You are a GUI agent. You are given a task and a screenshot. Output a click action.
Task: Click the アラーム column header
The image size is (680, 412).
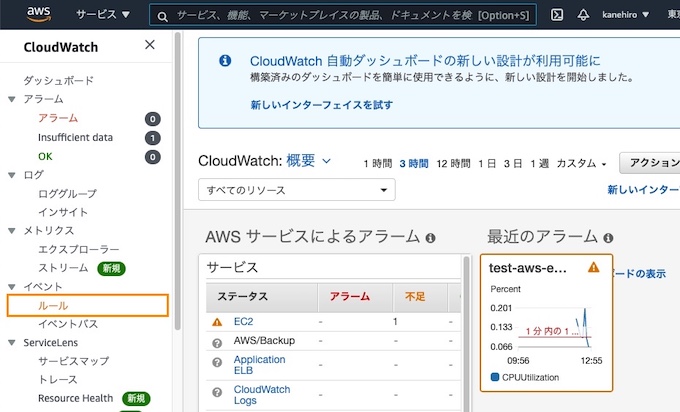pos(355,297)
